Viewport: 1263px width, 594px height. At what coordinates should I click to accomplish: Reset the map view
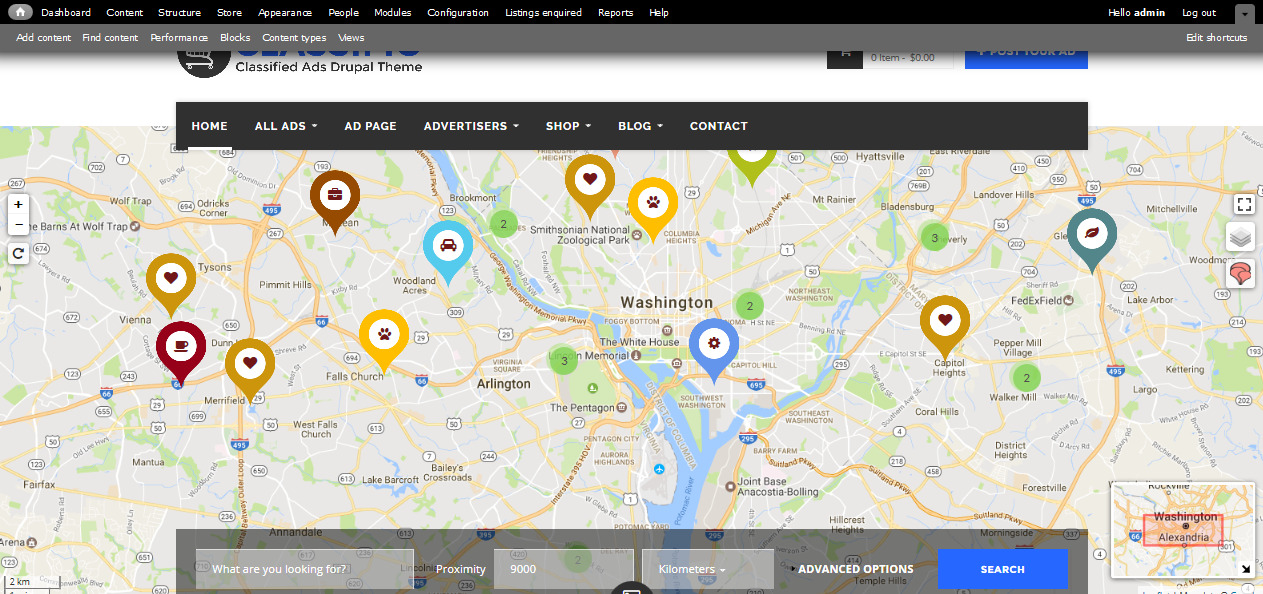click(x=18, y=254)
